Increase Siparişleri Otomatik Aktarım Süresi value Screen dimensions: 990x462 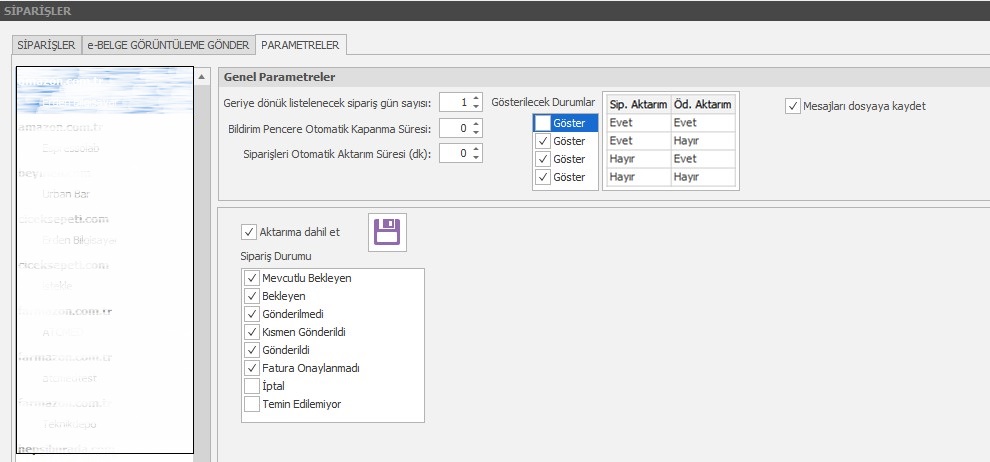click(476, 149)
